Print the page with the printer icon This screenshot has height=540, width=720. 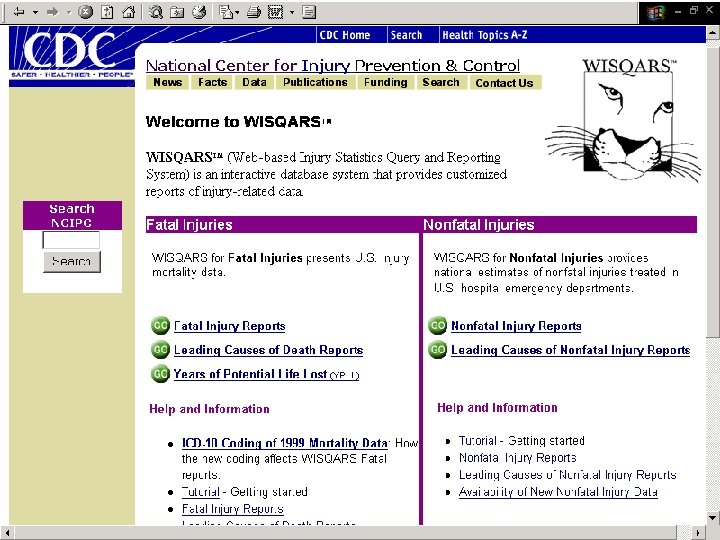tap(253, 12)
